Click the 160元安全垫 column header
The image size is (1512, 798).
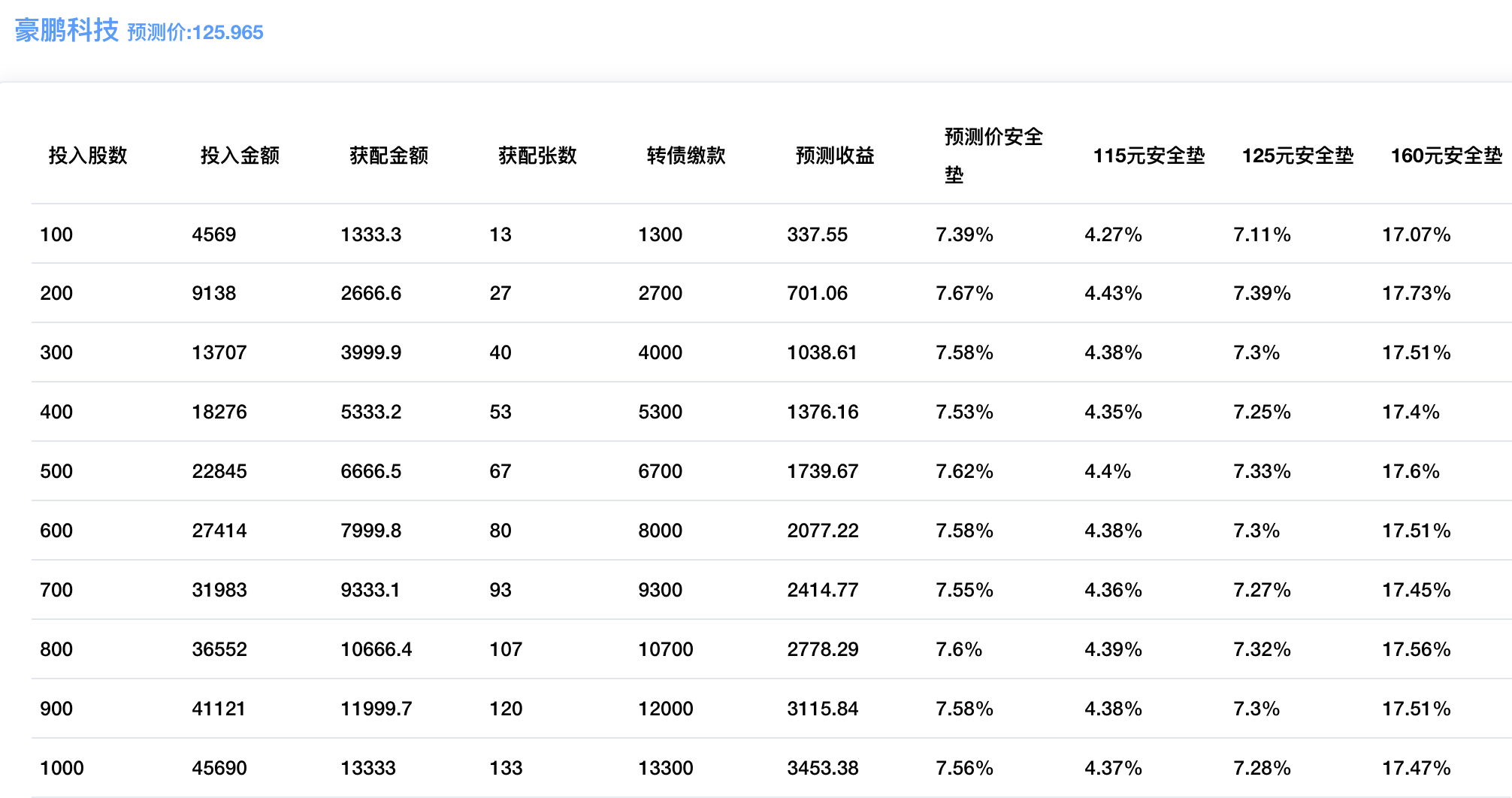click(x=1446, y=156)
